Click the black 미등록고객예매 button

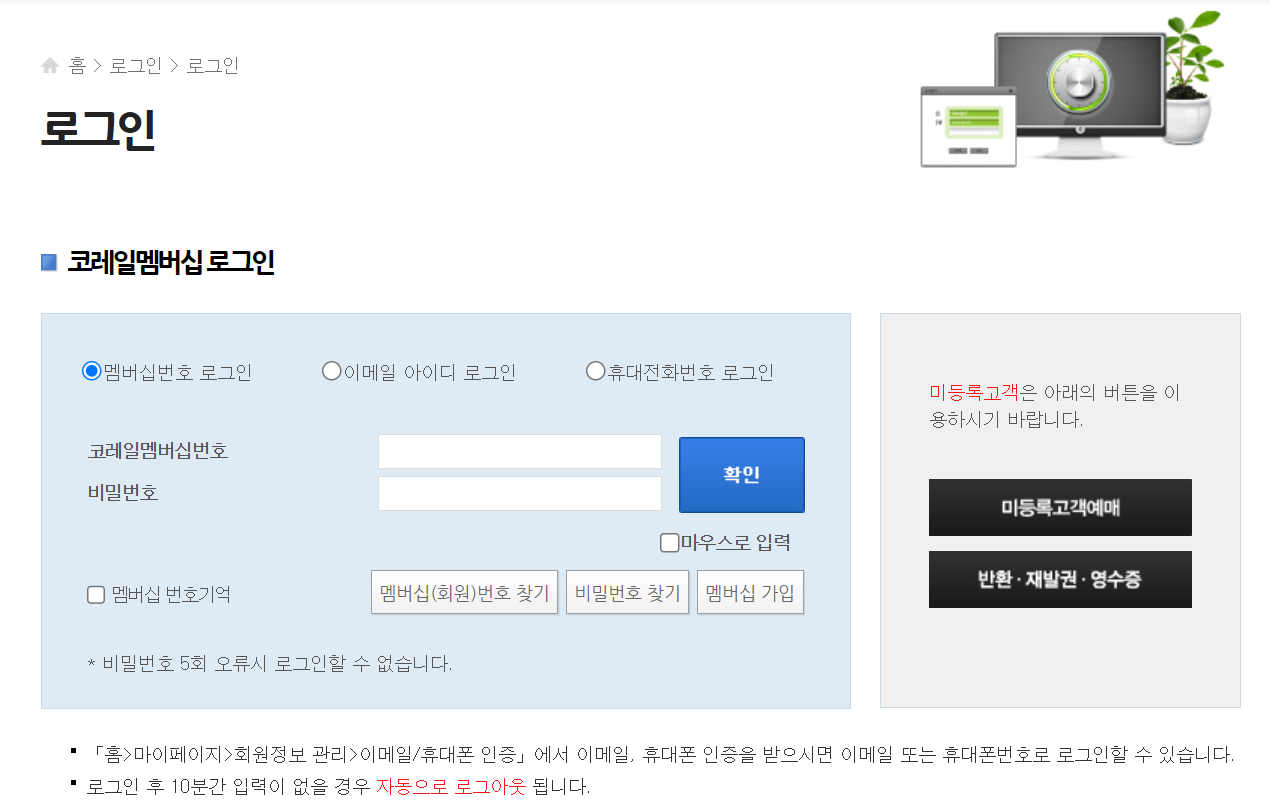pyautogui.click(x=1060, y=507)
